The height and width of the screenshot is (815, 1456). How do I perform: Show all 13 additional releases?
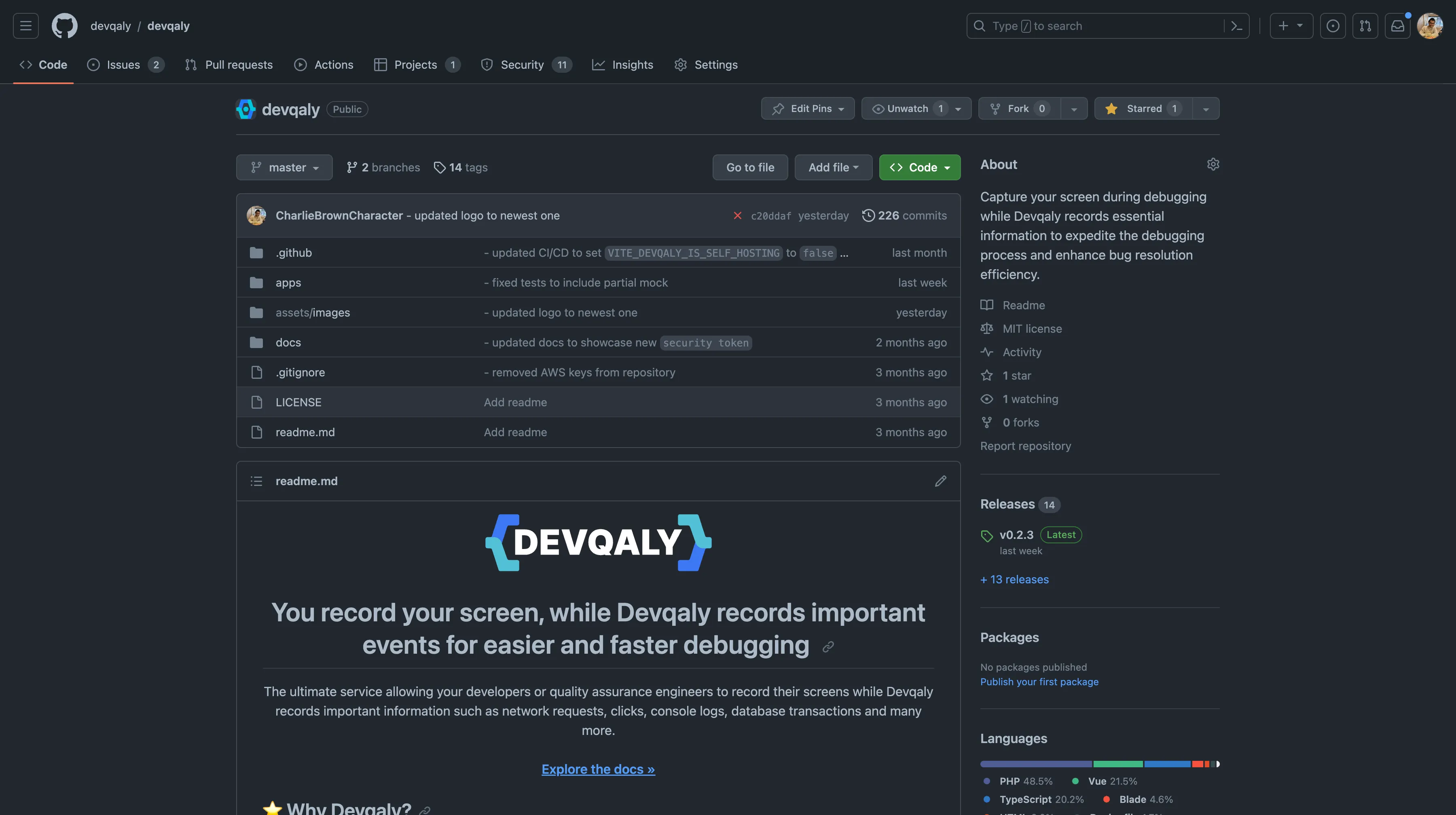[1014, 579]
